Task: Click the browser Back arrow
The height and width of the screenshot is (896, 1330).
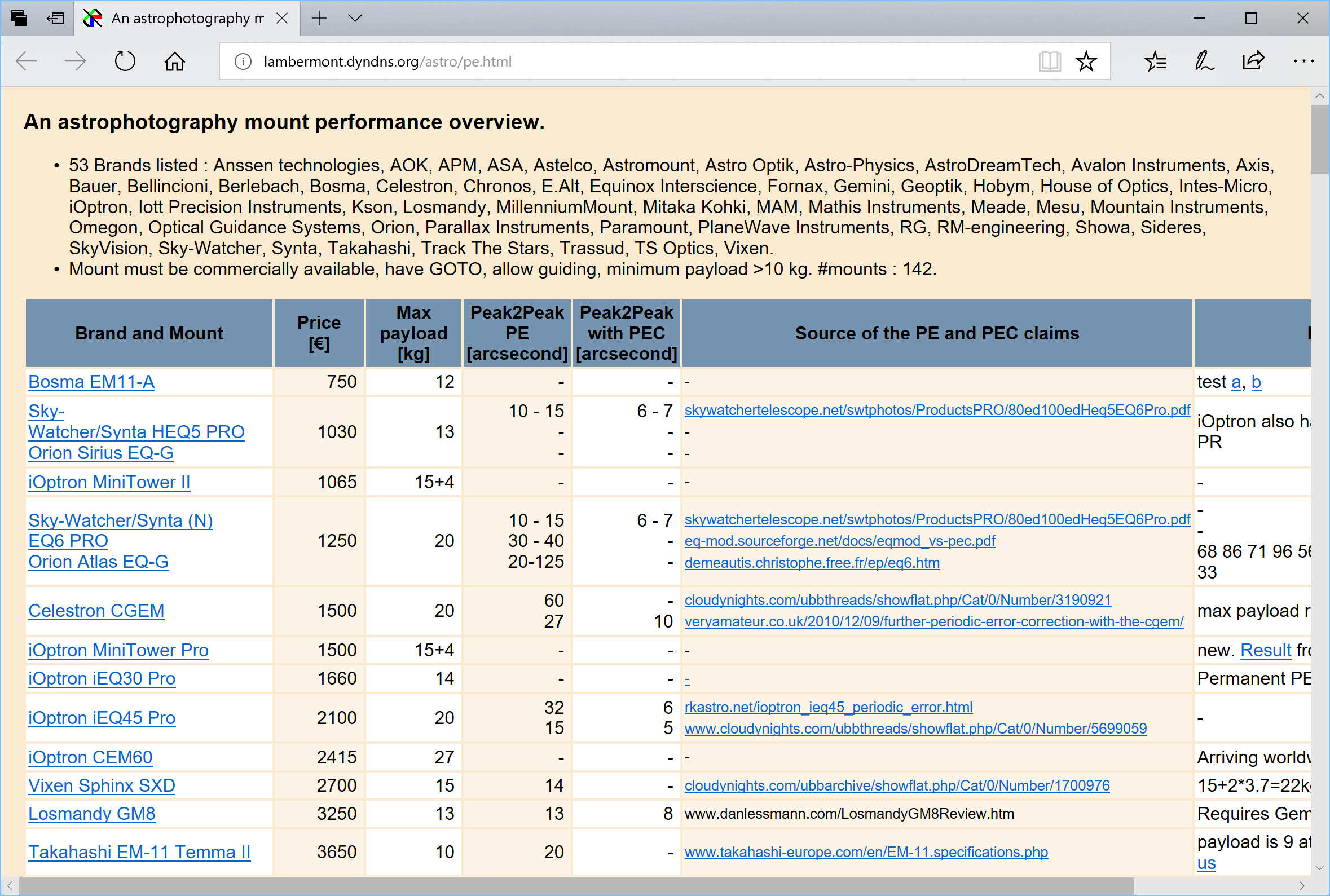Action: point(27,61)
